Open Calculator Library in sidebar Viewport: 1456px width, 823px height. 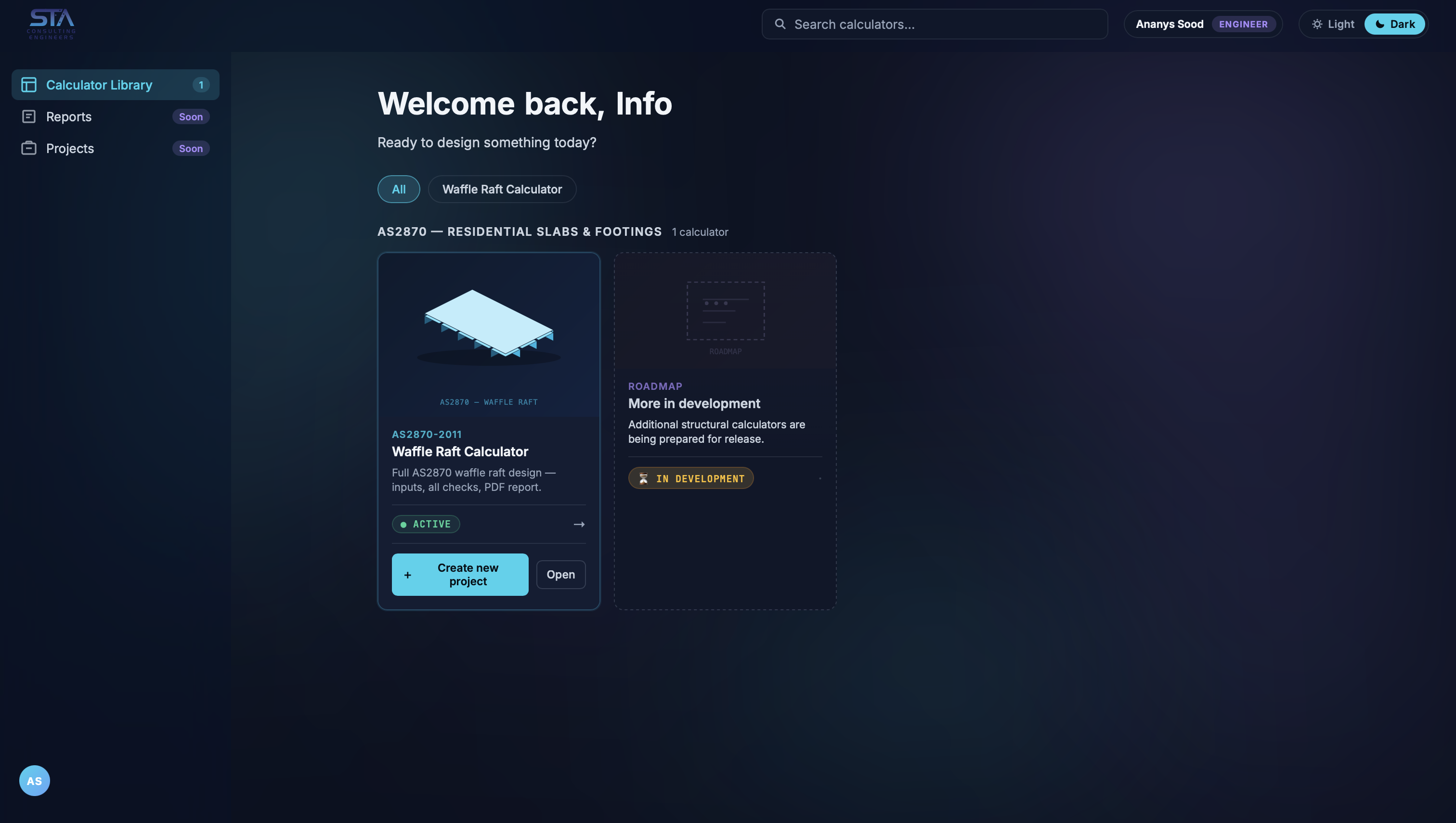pyautogui.click(x=116, y=85)
